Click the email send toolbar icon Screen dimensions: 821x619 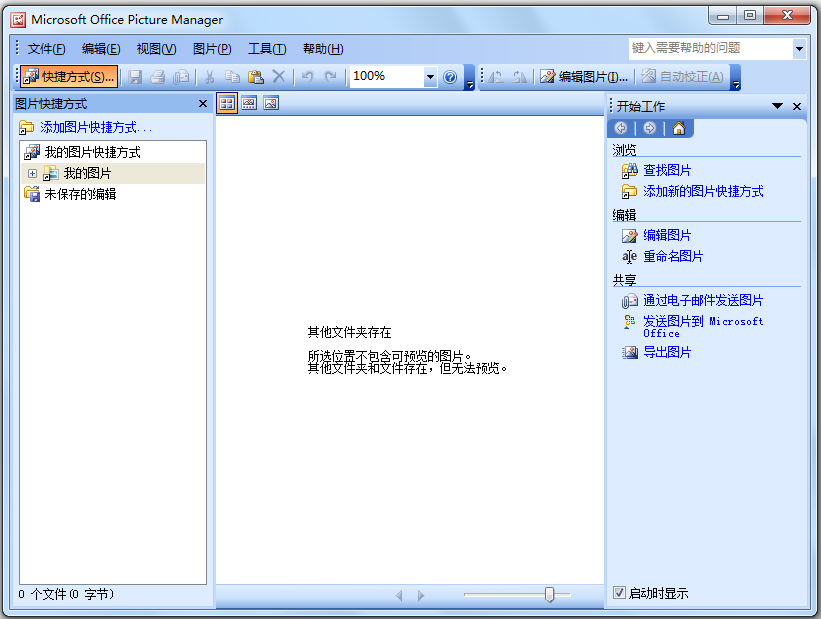(181, 77)
